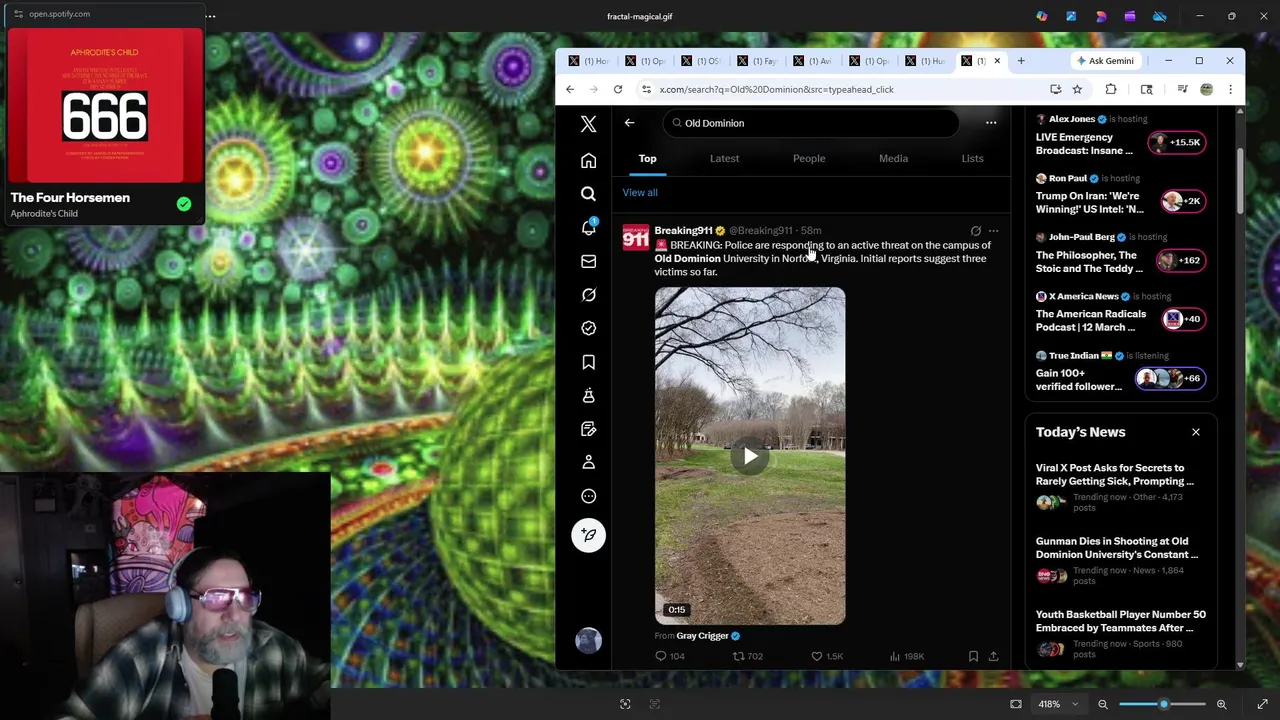This screenshot has height=720, width=1280.
Task: Open More circle icon in X sidebar
Action: (x=588, y=496)
